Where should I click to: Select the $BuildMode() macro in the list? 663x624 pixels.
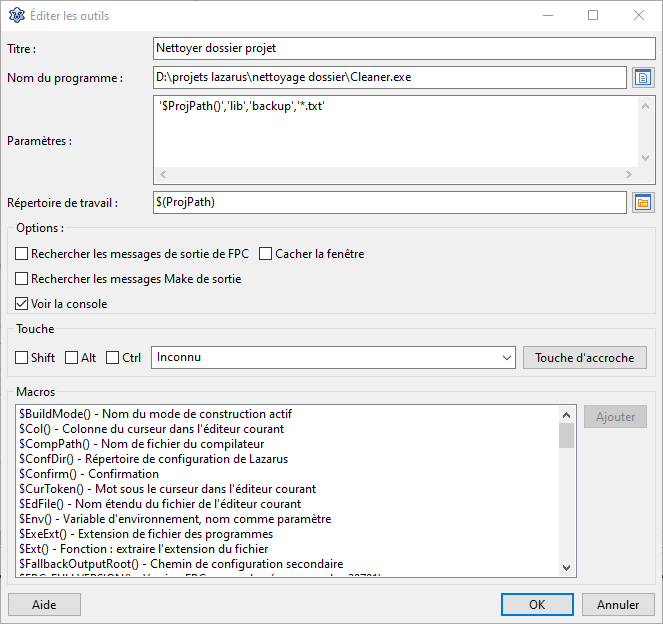(155, 414)
